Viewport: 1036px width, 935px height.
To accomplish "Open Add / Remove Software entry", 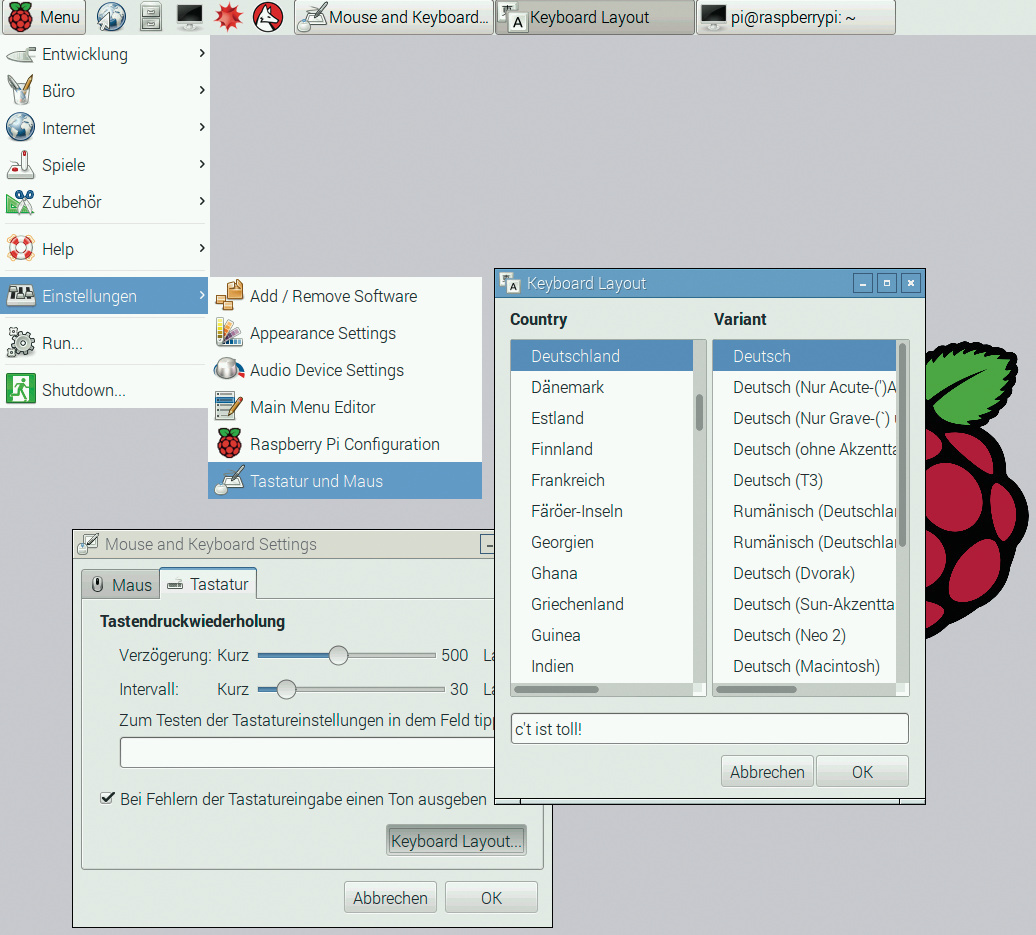I will point(345,296).
